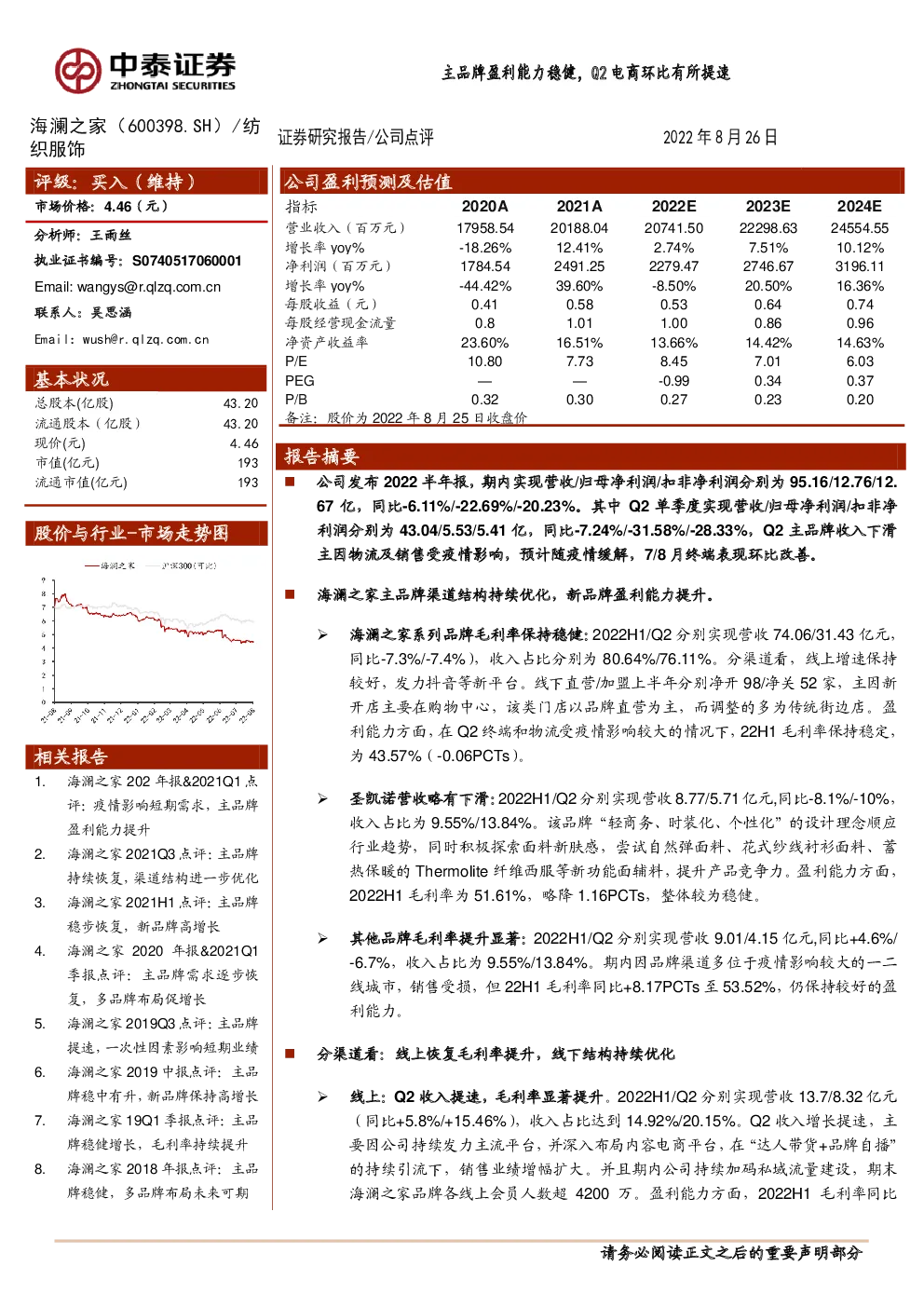Select the '总股本(亿股)' row label
This screenshot has width=924, height=1307.
pos(75,403)
